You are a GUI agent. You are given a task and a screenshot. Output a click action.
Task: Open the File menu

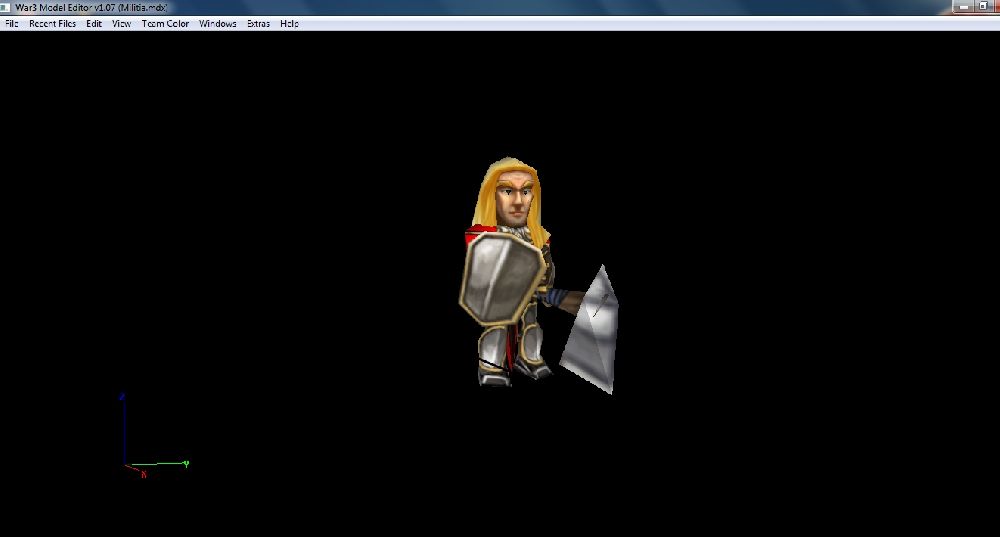[11, 24]
